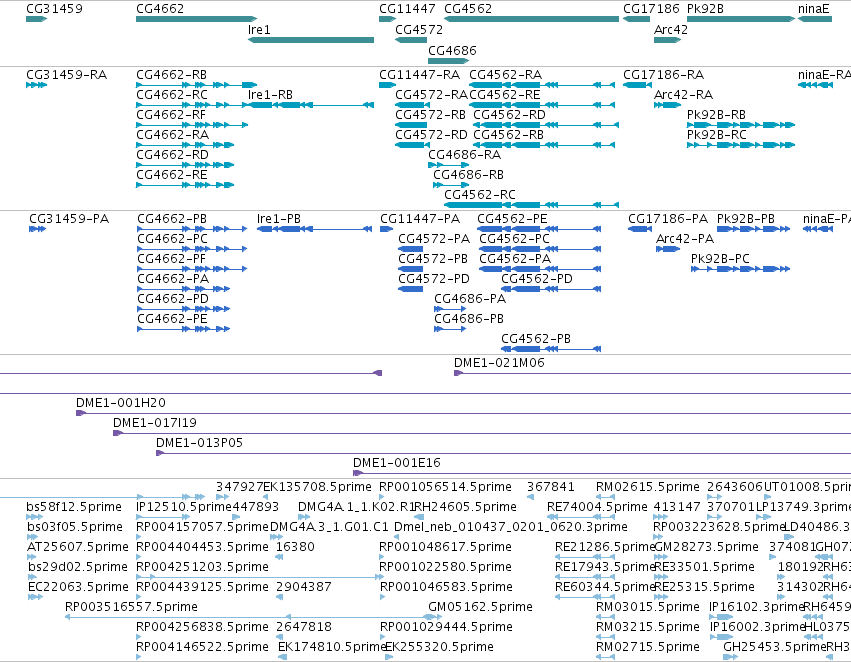
Task: Select transcript CG4686-RA label
Action: (465, 155)
